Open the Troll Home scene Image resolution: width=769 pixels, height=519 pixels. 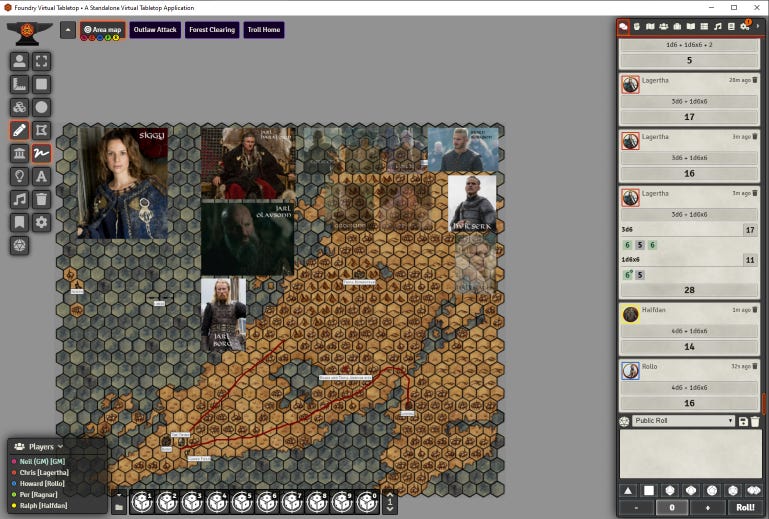264,30
